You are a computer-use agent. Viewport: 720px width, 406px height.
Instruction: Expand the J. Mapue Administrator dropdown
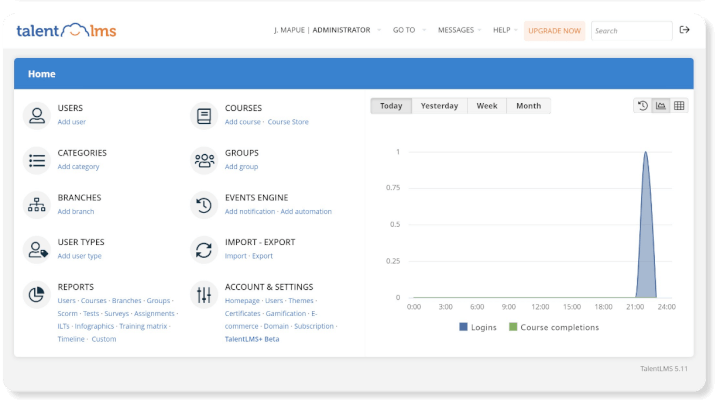point(327,30)
